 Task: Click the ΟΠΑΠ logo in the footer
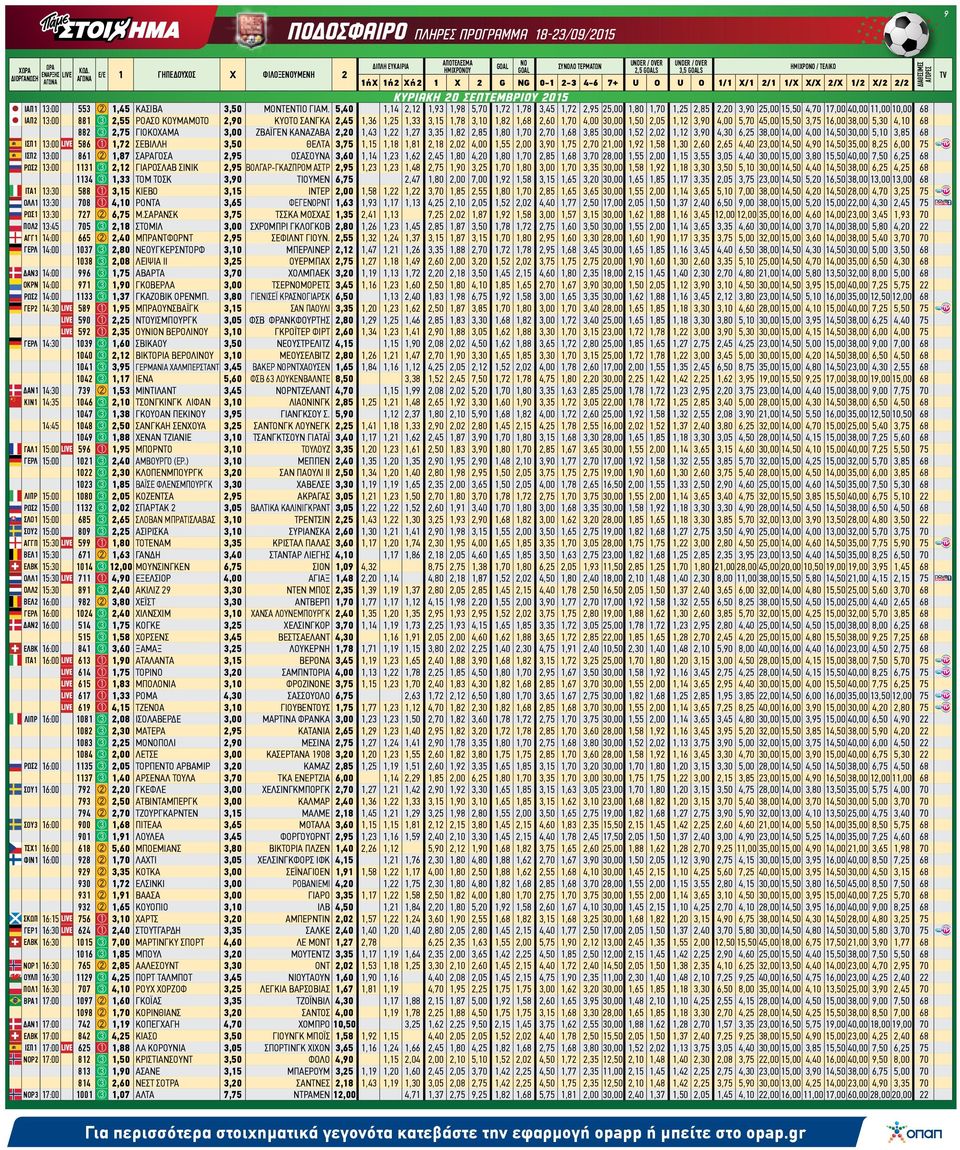tap(915, 1132)
